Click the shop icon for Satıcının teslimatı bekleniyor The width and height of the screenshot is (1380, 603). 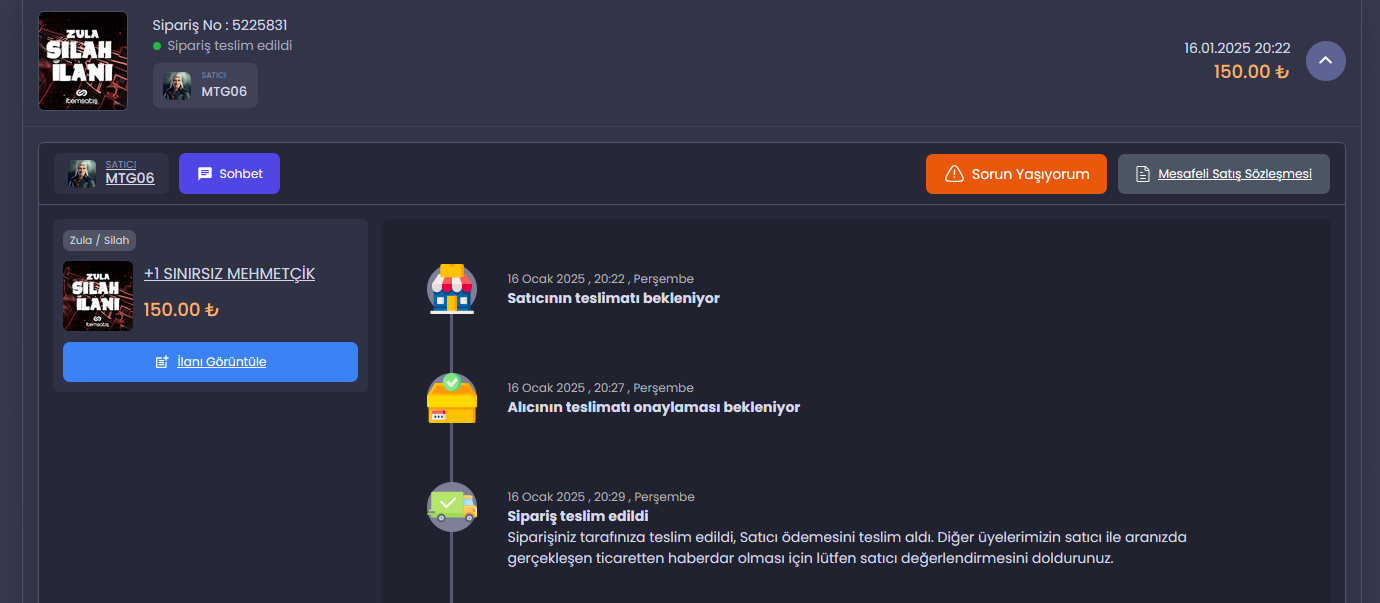[x=452, y=289]
